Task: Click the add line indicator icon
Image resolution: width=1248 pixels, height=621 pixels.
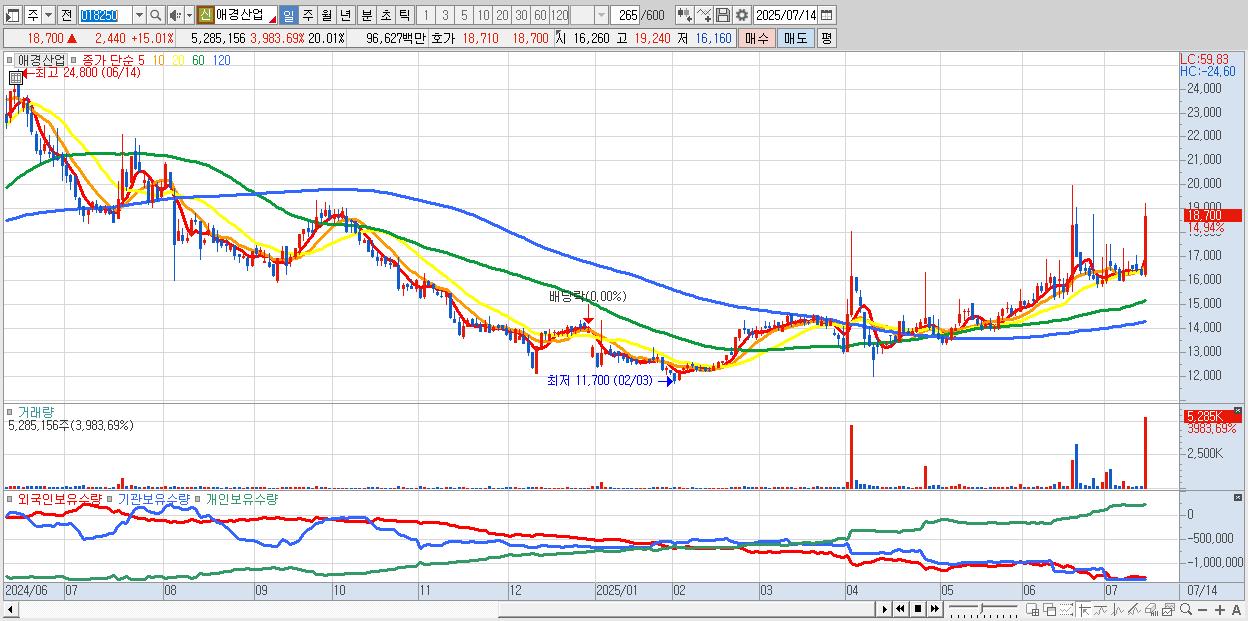Action: pos(704,15)
